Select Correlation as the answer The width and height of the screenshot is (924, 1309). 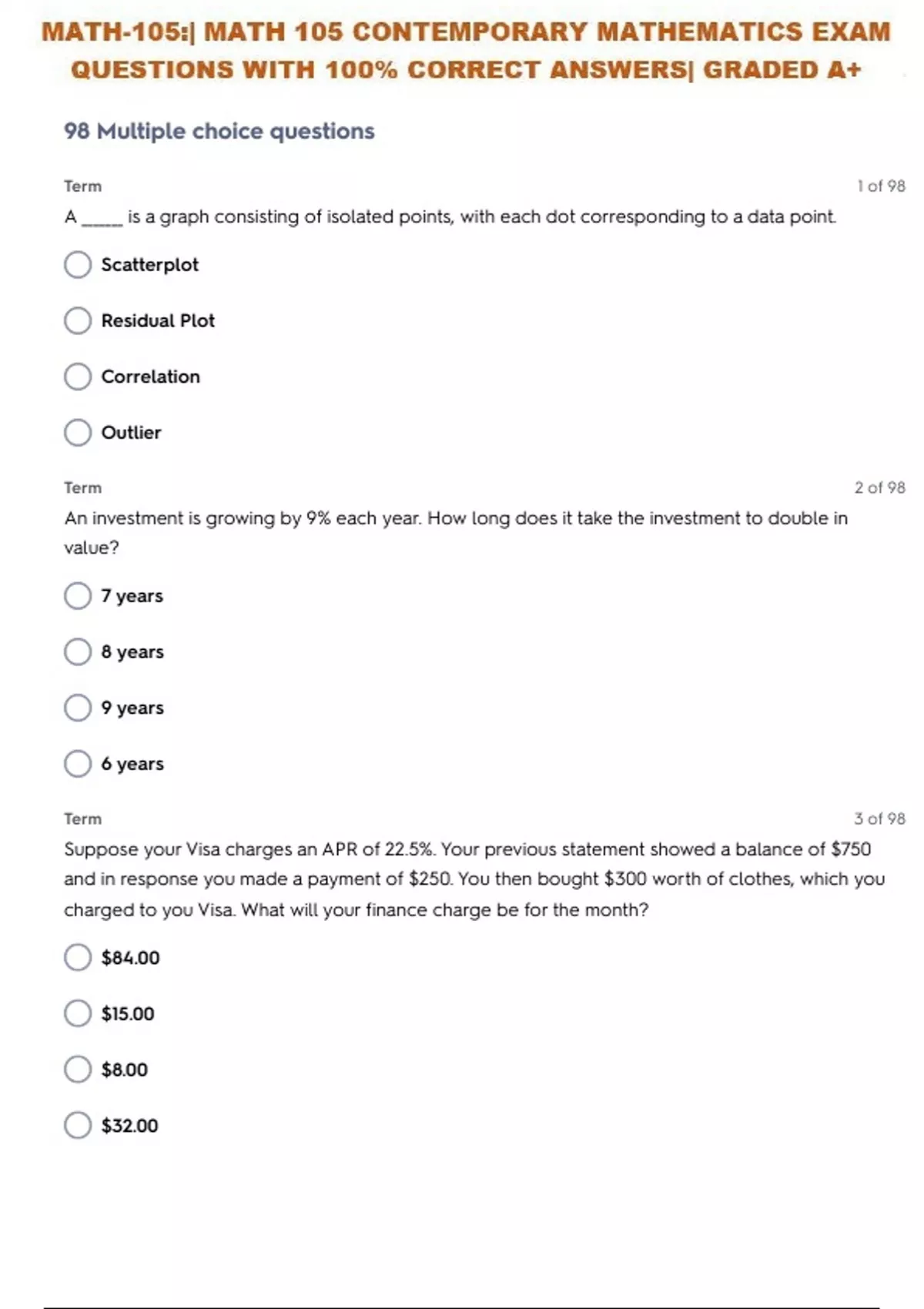[x=78, y=377]
